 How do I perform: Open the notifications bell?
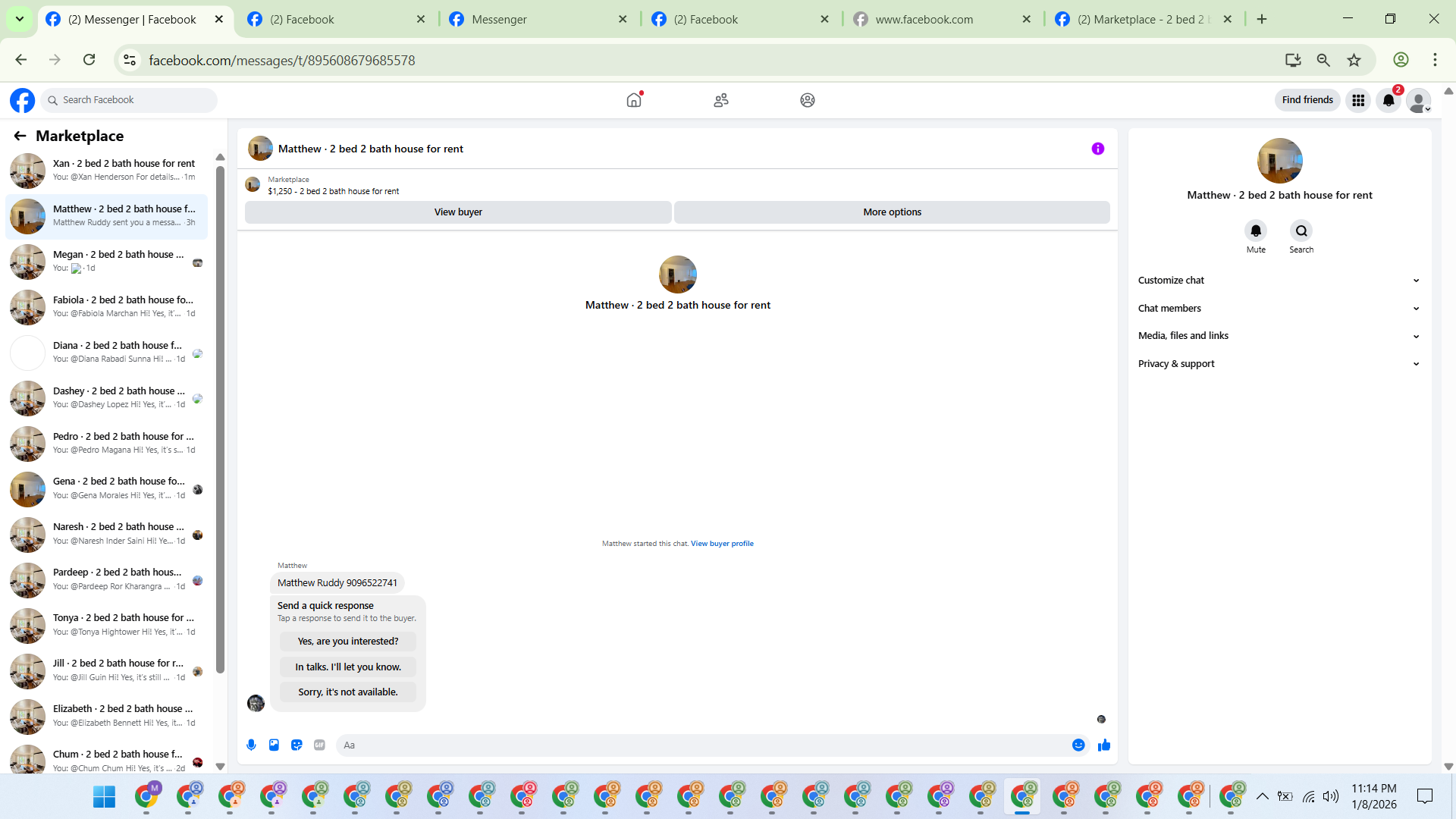click(x=1389, y=100)
